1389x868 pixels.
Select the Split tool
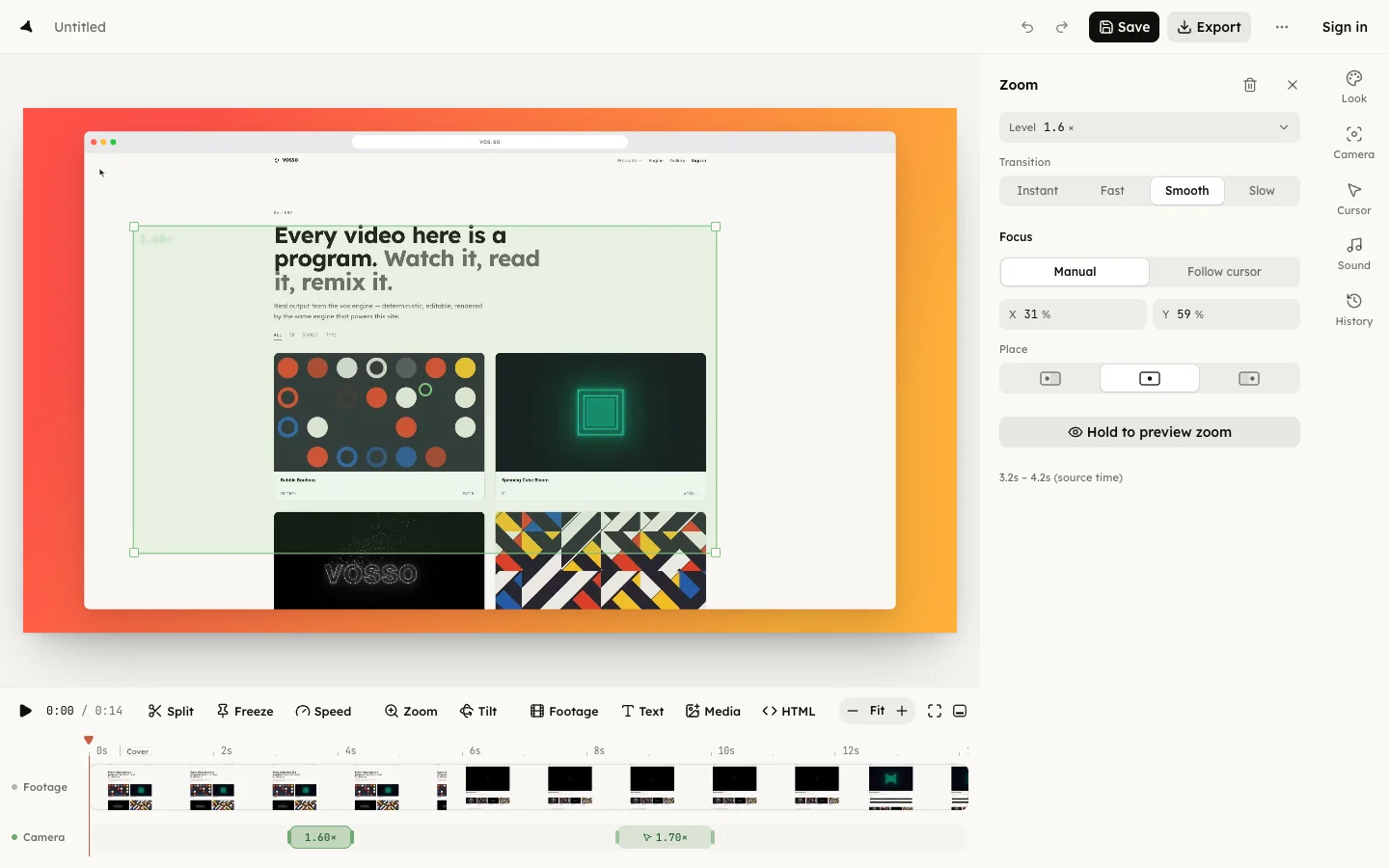tap(171, 711)
